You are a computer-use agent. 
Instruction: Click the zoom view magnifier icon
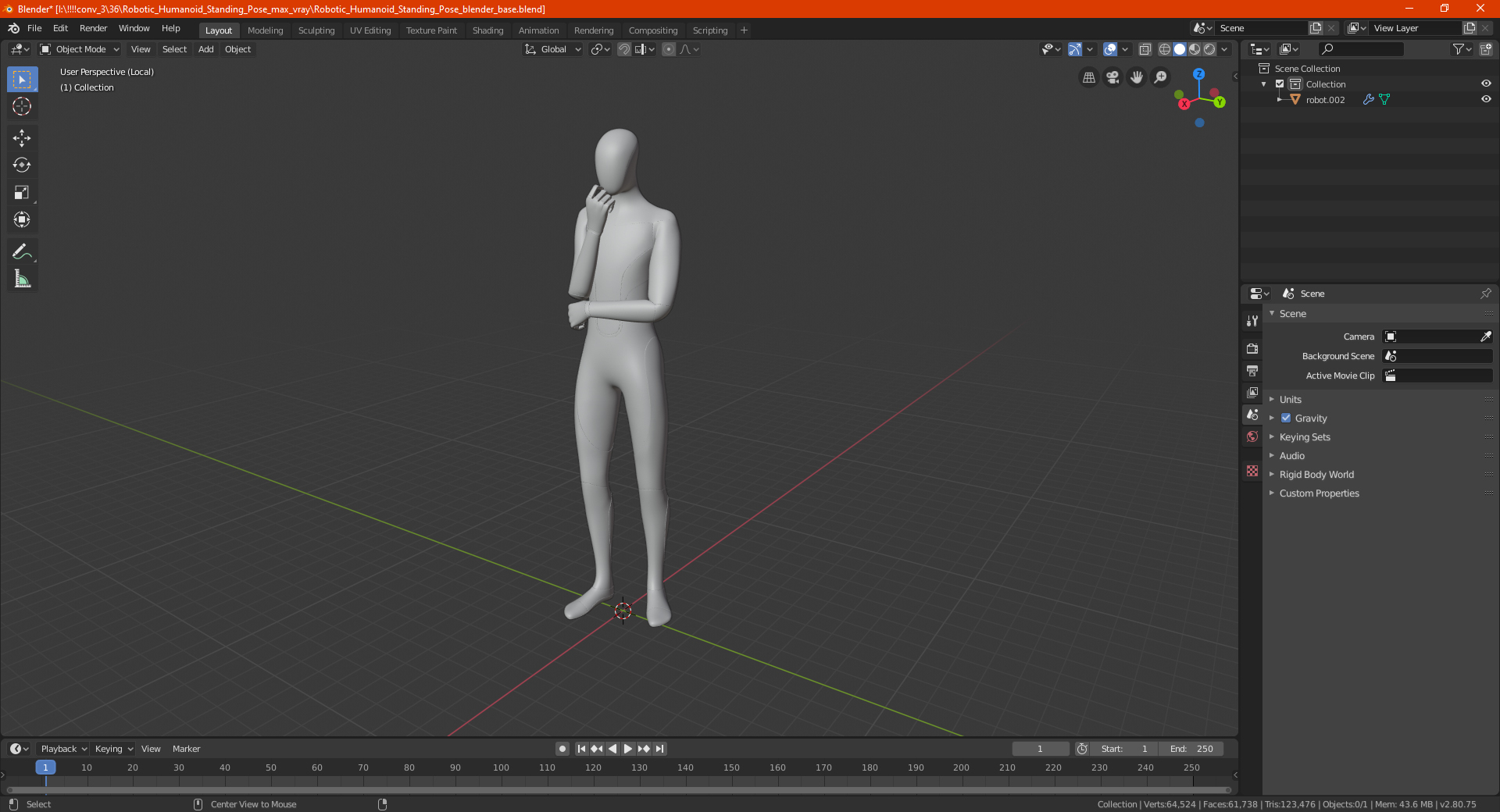(1161, 77)
